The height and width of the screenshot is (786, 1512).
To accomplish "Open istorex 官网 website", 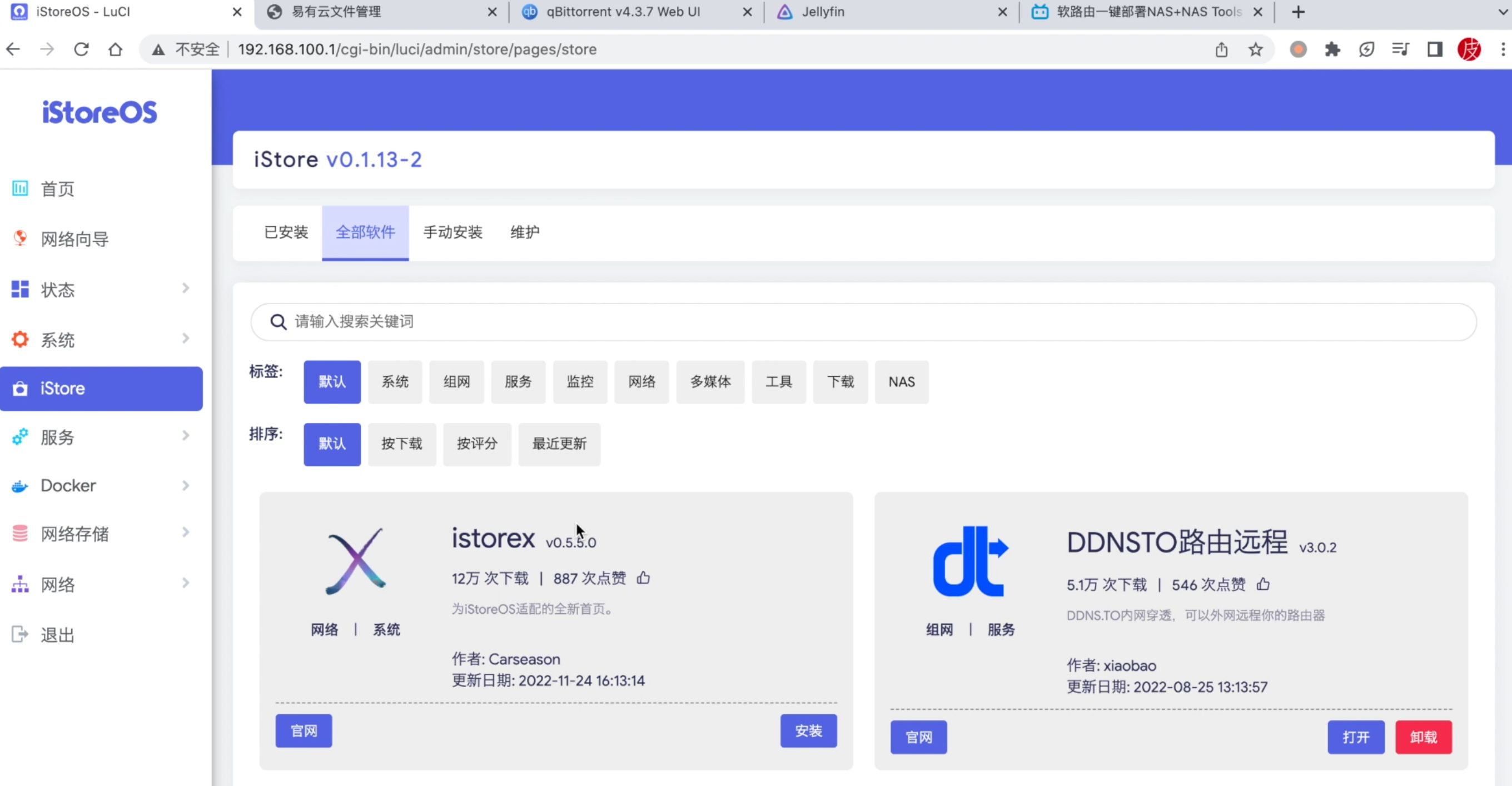I will 304,731.
